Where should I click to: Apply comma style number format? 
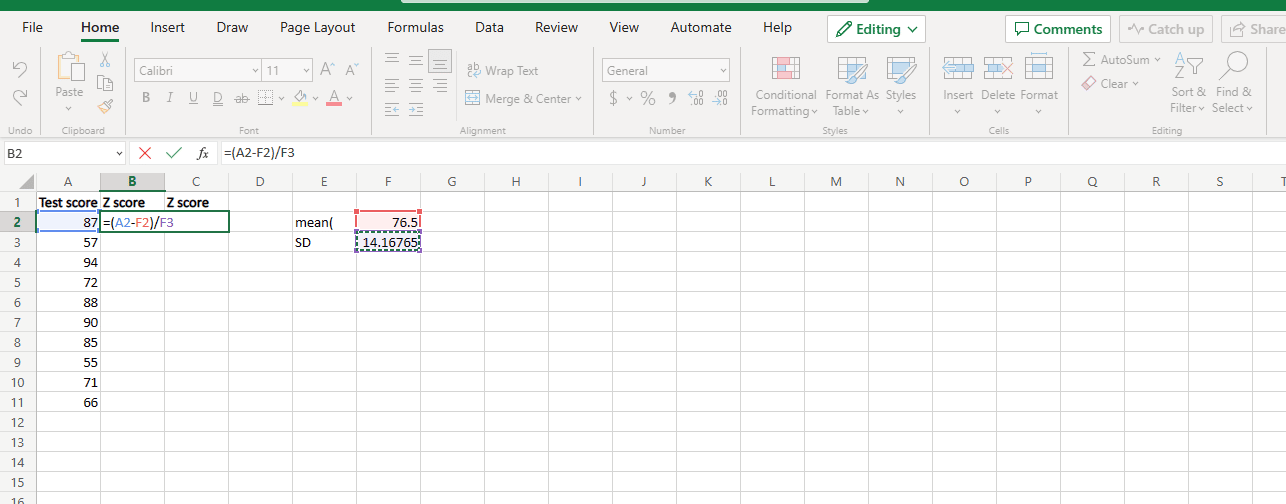tap(672, 98)
